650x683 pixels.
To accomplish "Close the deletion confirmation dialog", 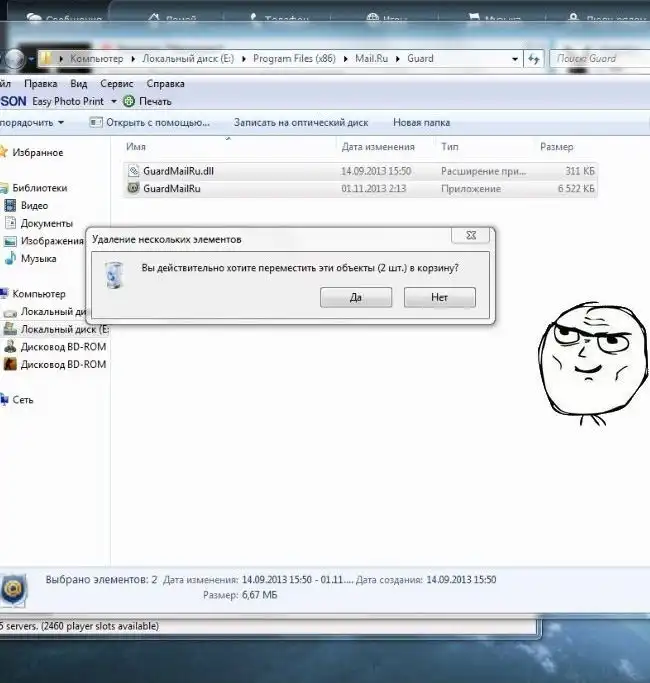I will 470,237.
